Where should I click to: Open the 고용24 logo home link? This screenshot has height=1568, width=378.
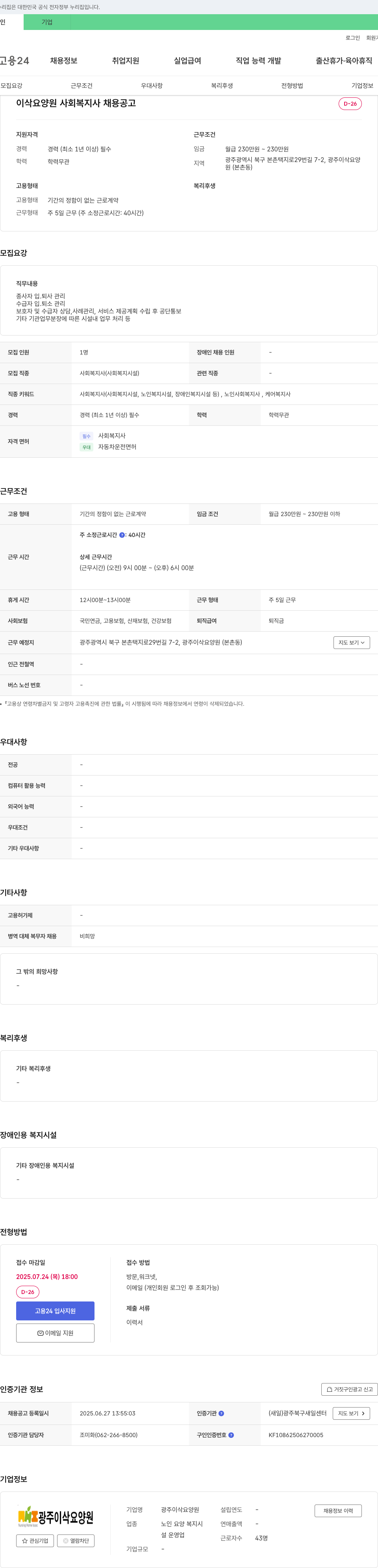pos(14,61)
